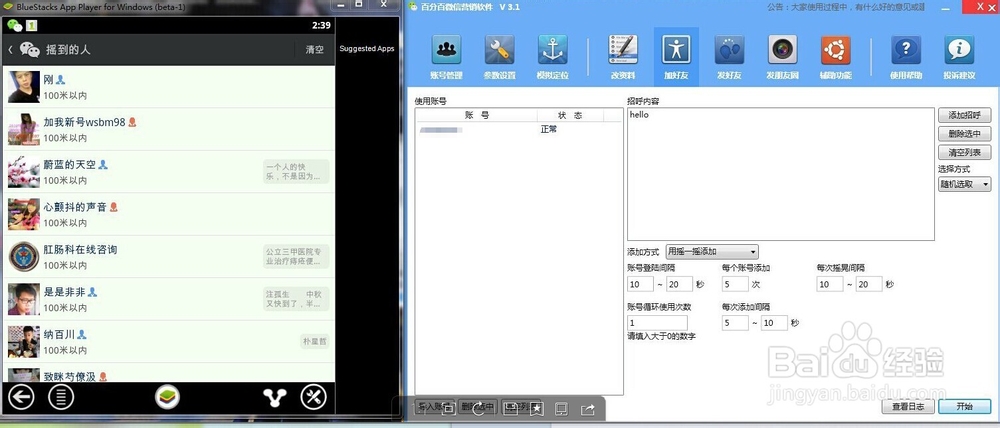Click the 清空列表 button beside greeting list
This screenshot has height=428, width=1000.
[x=964, y=152]
